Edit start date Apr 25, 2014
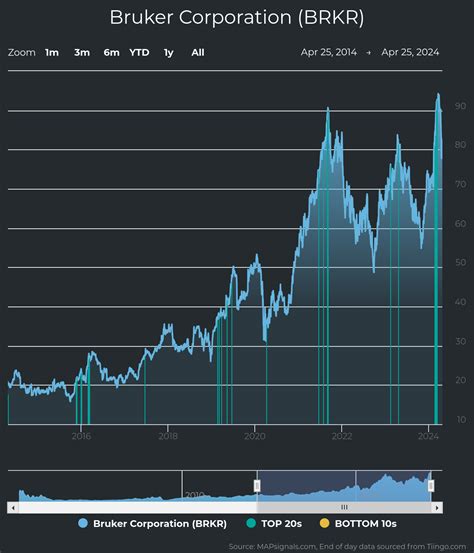Viewport: 474px width, 553px height. click(329, 52)
